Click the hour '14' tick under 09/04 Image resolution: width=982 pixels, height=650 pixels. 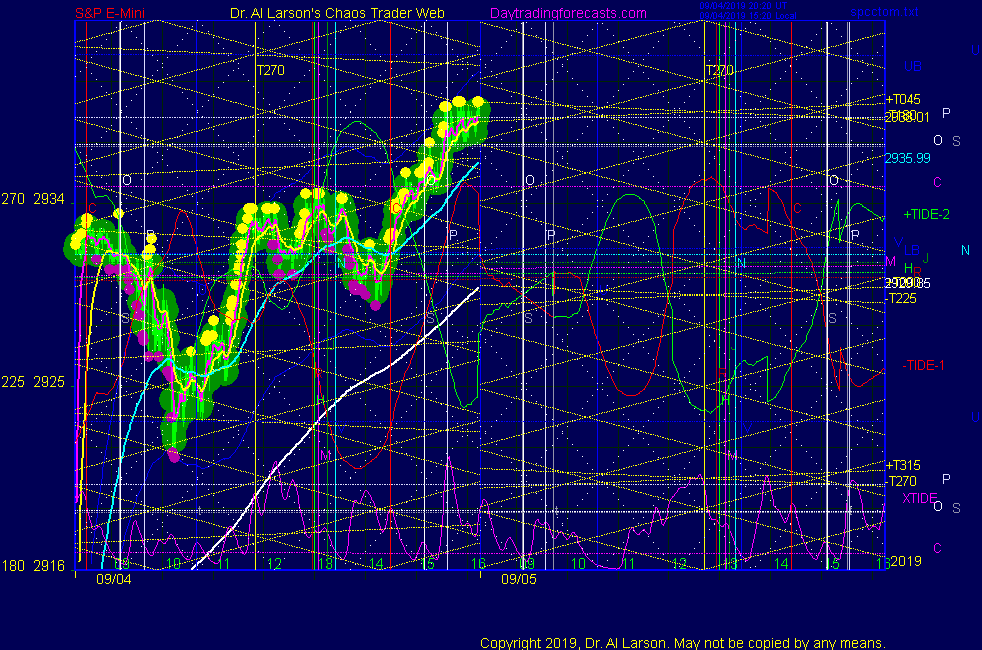click(376, 564)
